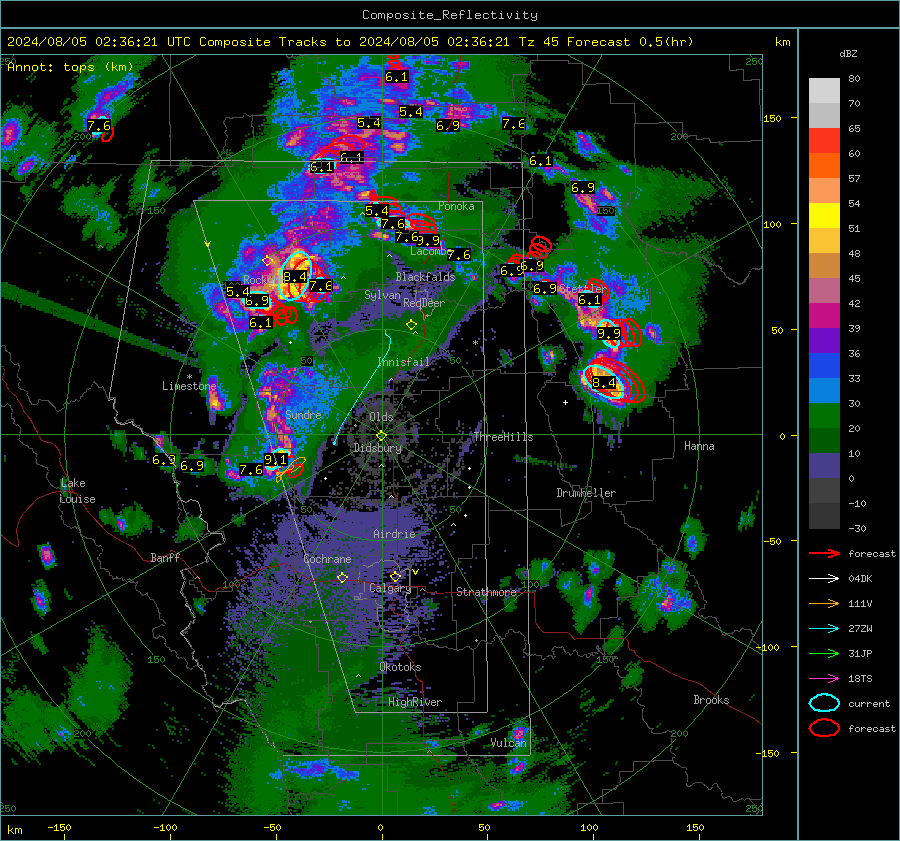This screenshot has height=841, width=900.
Task: Click the Vulcan city label
Action: tap(509, 743)
